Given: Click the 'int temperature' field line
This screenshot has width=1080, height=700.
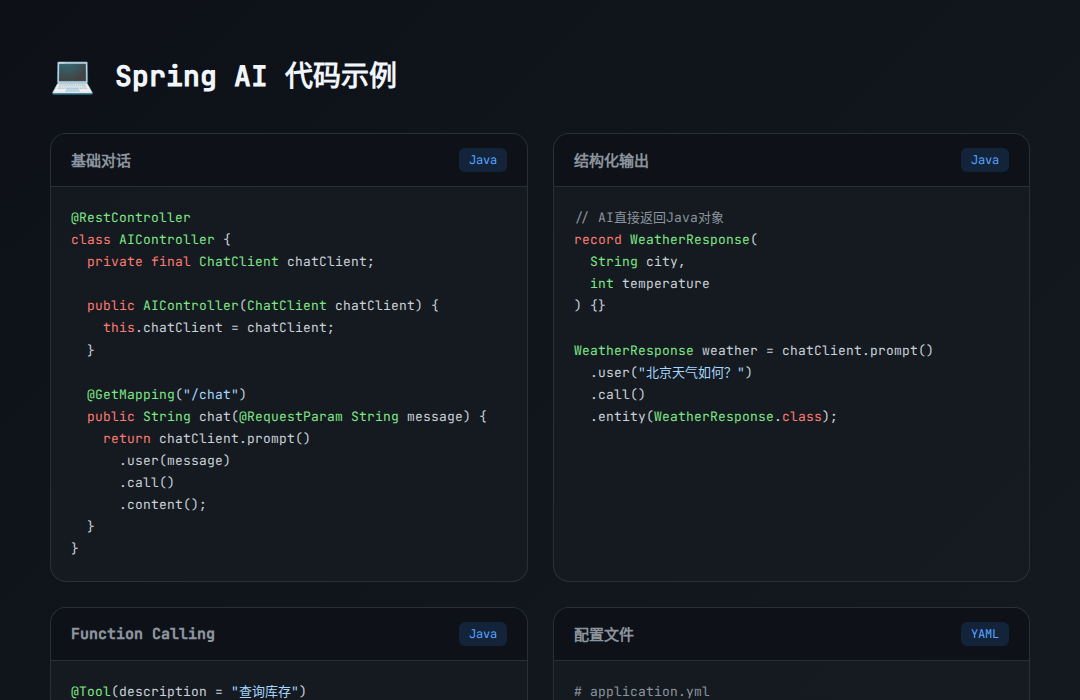Looking at the screenshot, I should (650, 284).
